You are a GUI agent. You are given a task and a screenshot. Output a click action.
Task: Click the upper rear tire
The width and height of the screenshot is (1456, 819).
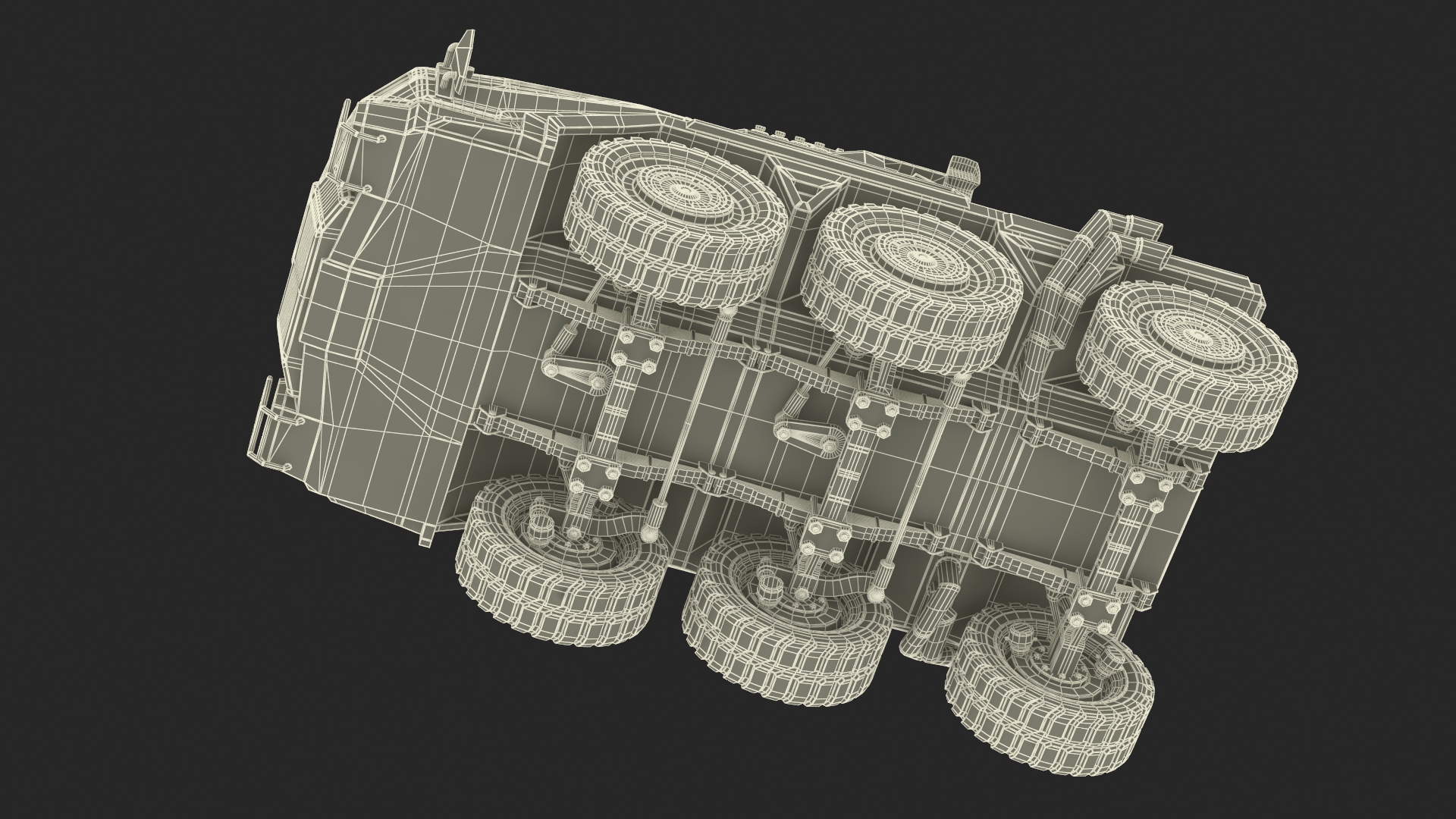click(x=1187, y=362)
